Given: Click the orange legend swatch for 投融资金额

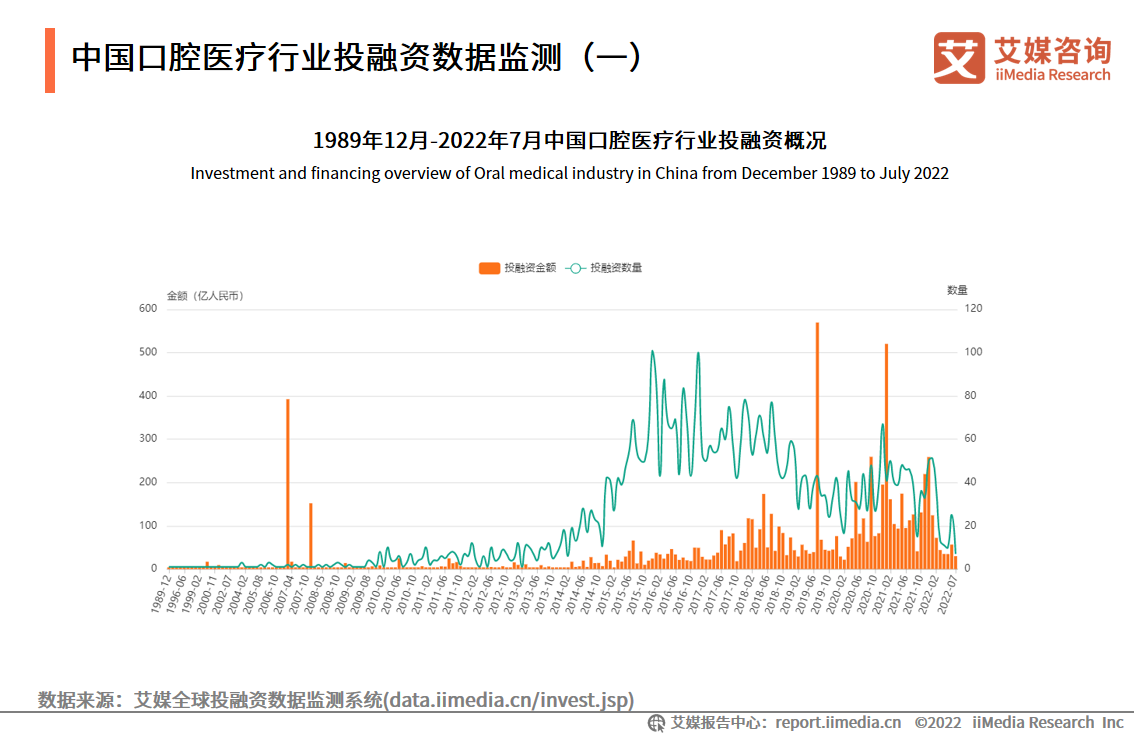Looking at the screenshot, I should (x=489, y=268).
